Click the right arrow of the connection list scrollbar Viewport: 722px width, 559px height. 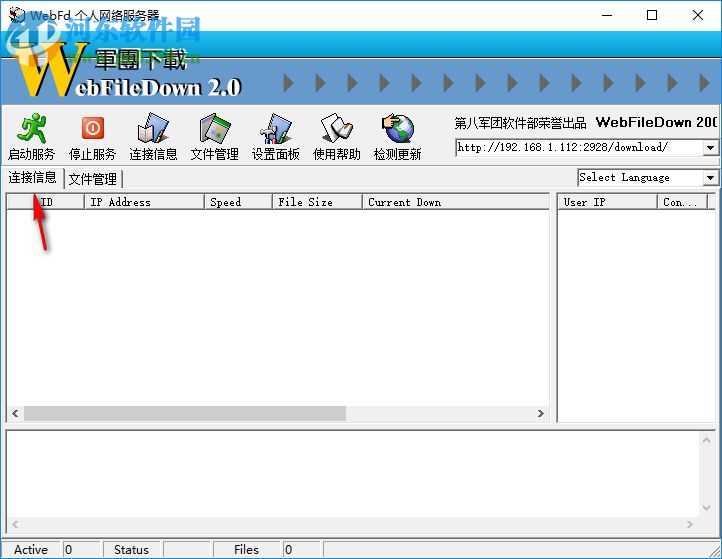(x=541, y=413)
